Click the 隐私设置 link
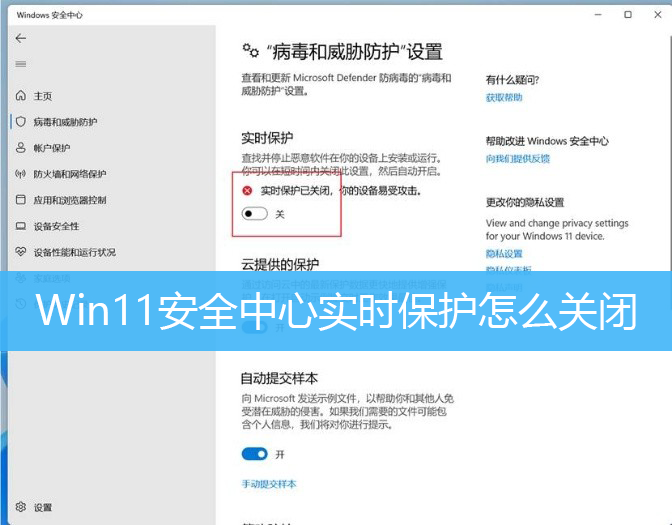Viewport: 672px width, 525px height. point(504,254)
